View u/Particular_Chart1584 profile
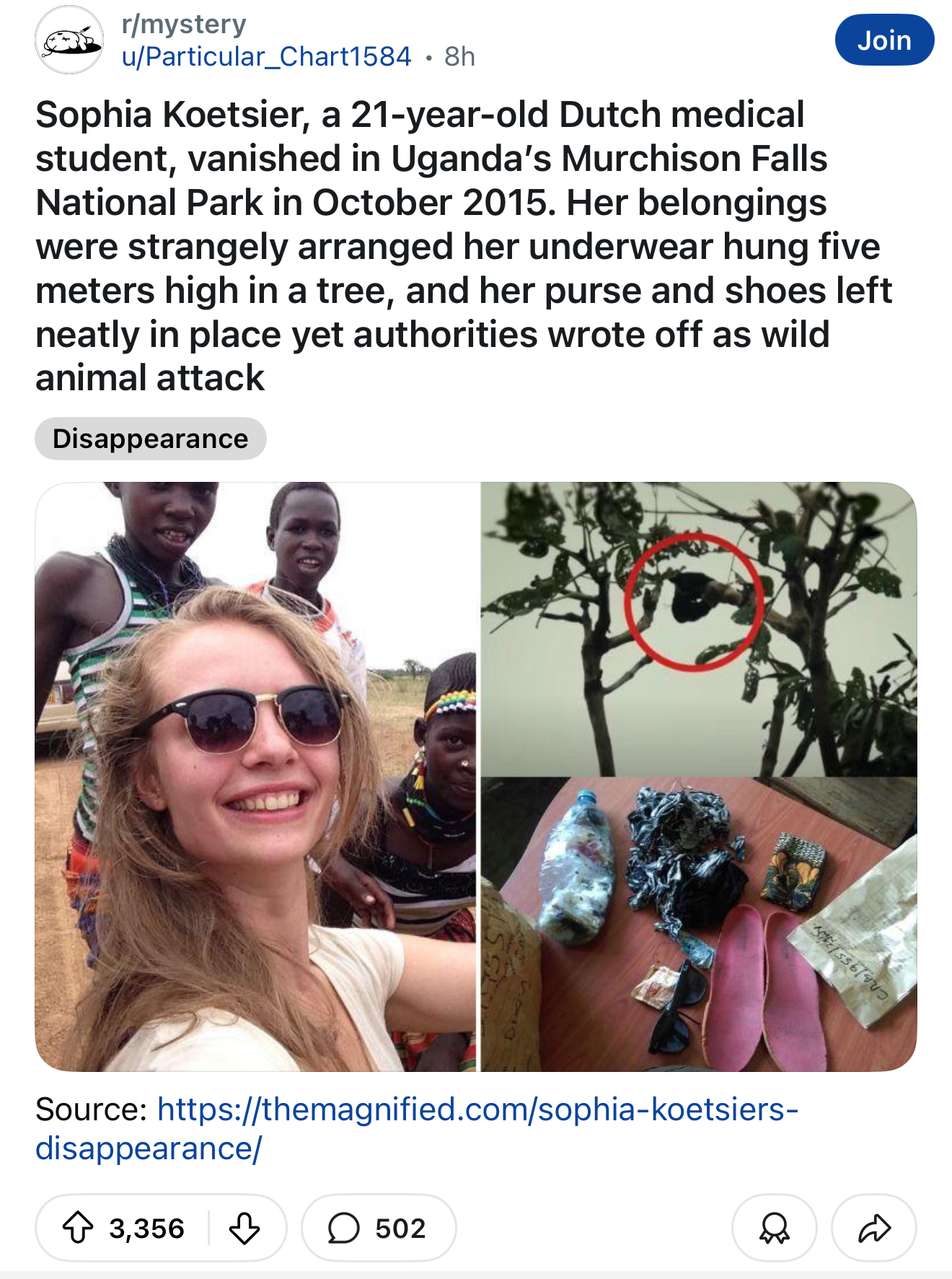 click(267, 56)
